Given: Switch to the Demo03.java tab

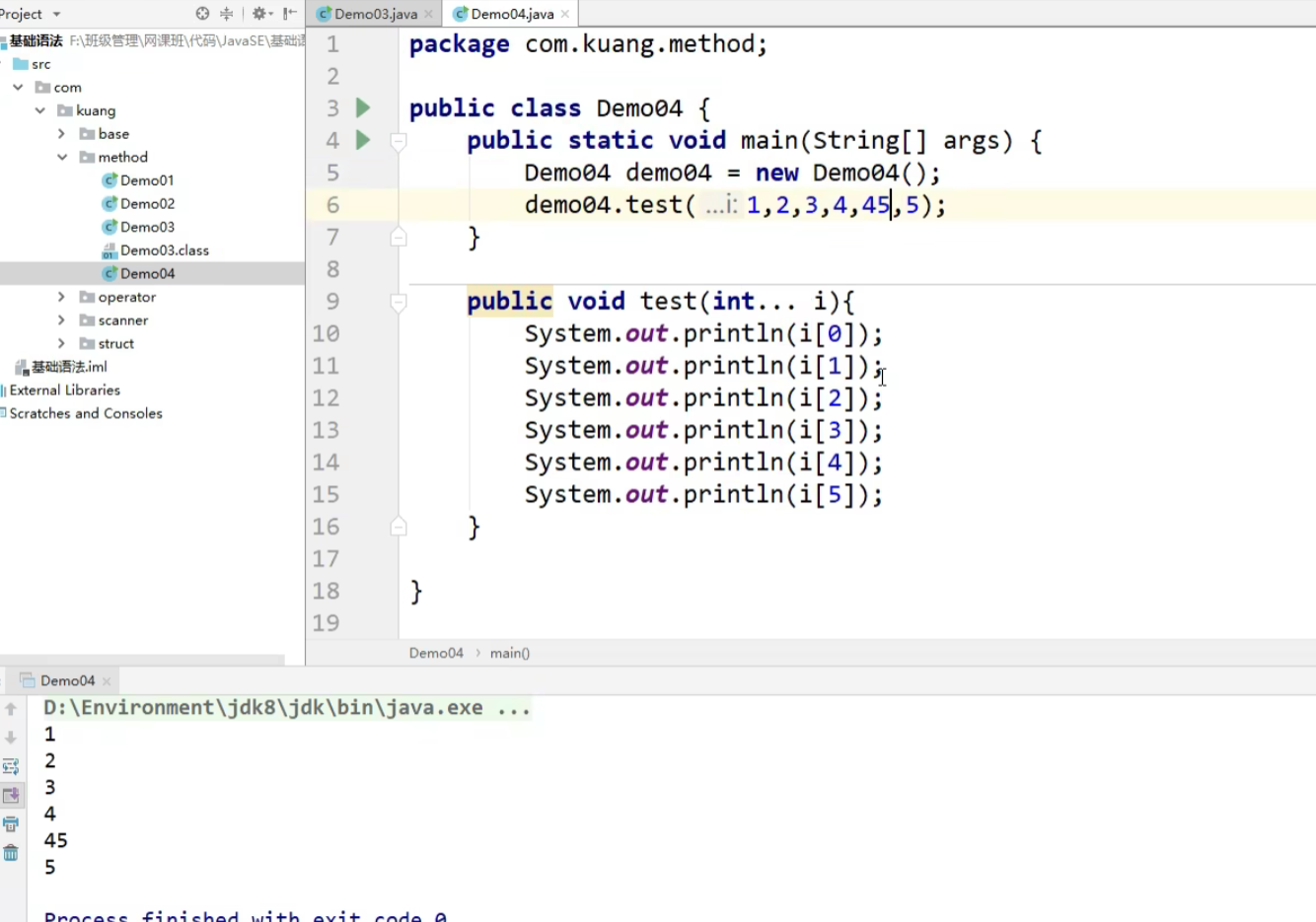Looking at the screenshot, I should coord(374,14).
